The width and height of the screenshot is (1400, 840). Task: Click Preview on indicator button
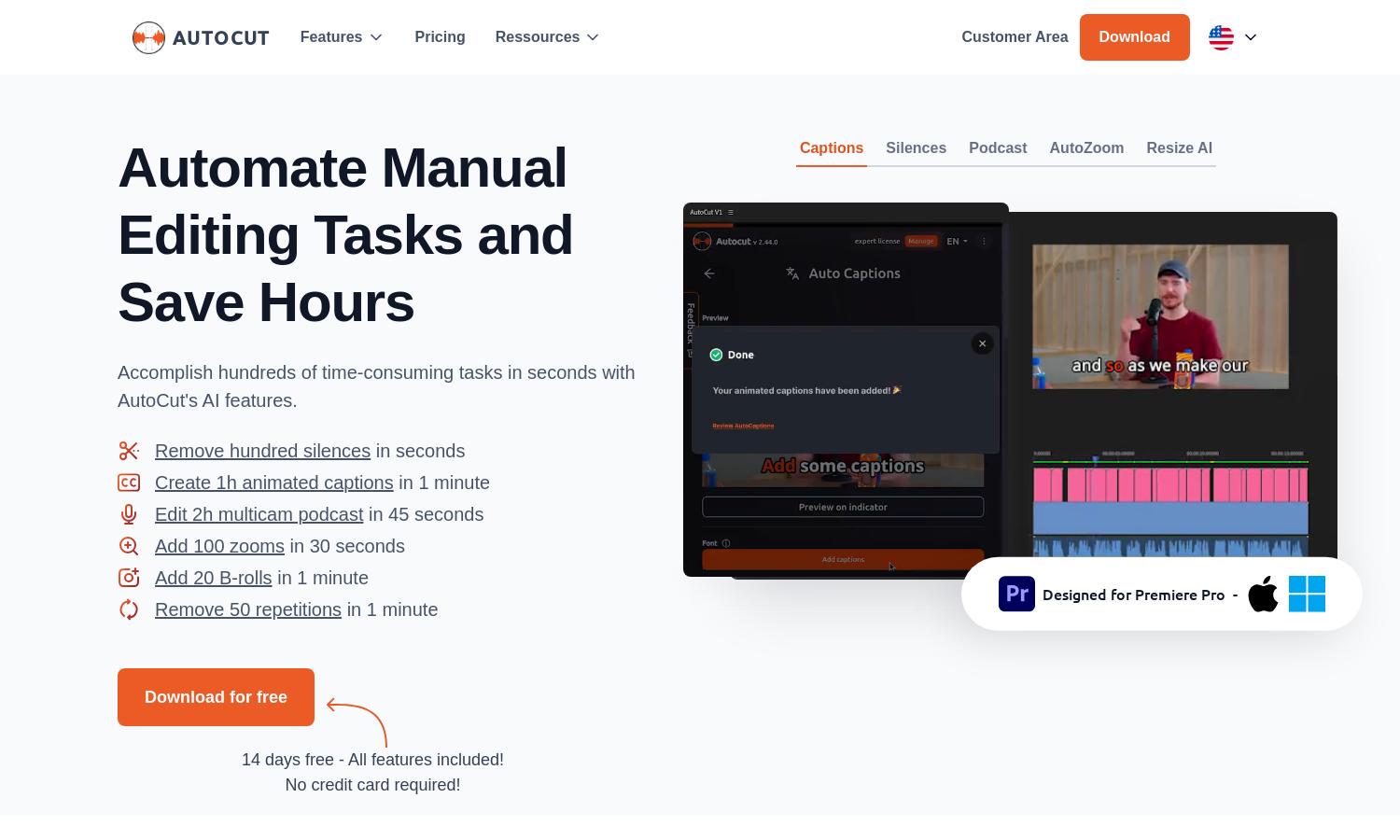[x=843, y=507]
